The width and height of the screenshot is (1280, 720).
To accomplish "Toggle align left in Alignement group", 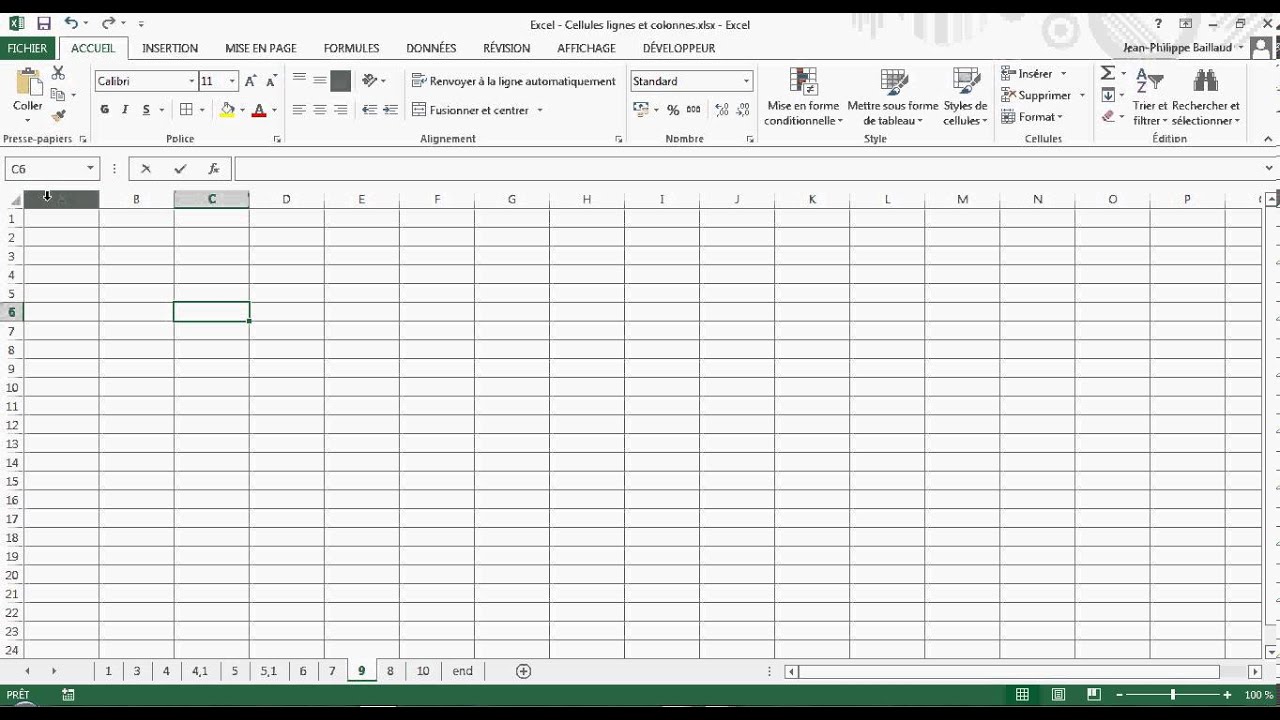I will coord(299,110).
